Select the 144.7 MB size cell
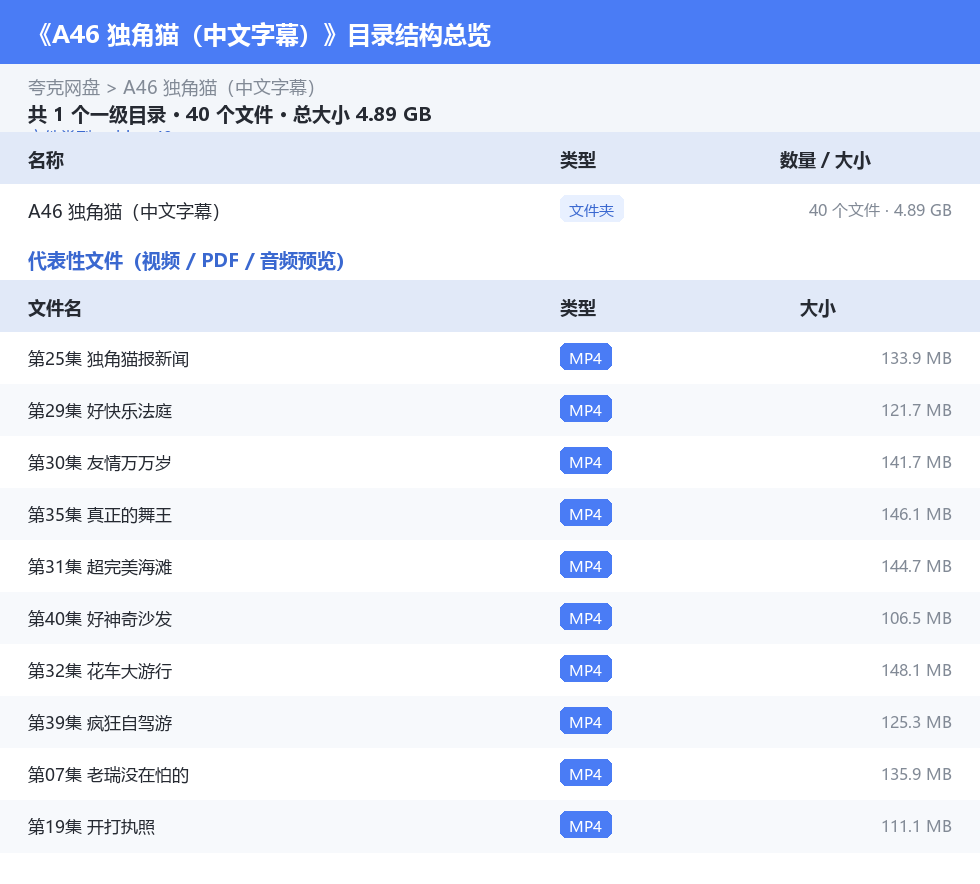Screen dimensions: 980x884 pos(916,566)
